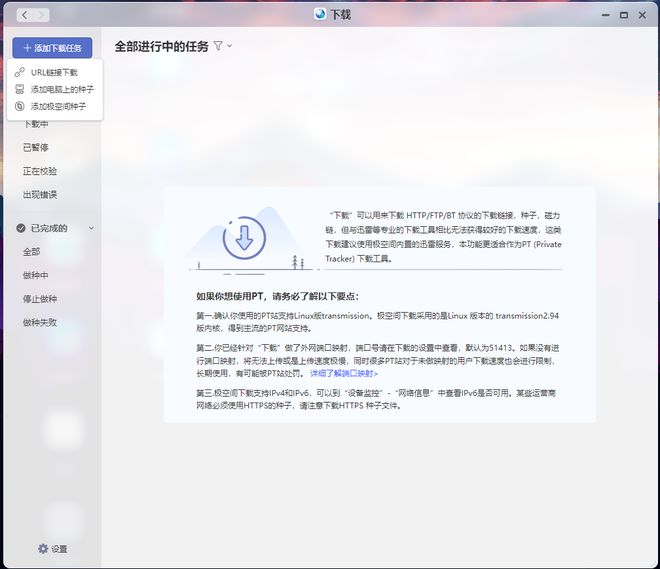The height and width of the screenshot is (569, 660).
Task: Show 已暂停 tasks
Action: pyautogui.click(x=36, y=147)
